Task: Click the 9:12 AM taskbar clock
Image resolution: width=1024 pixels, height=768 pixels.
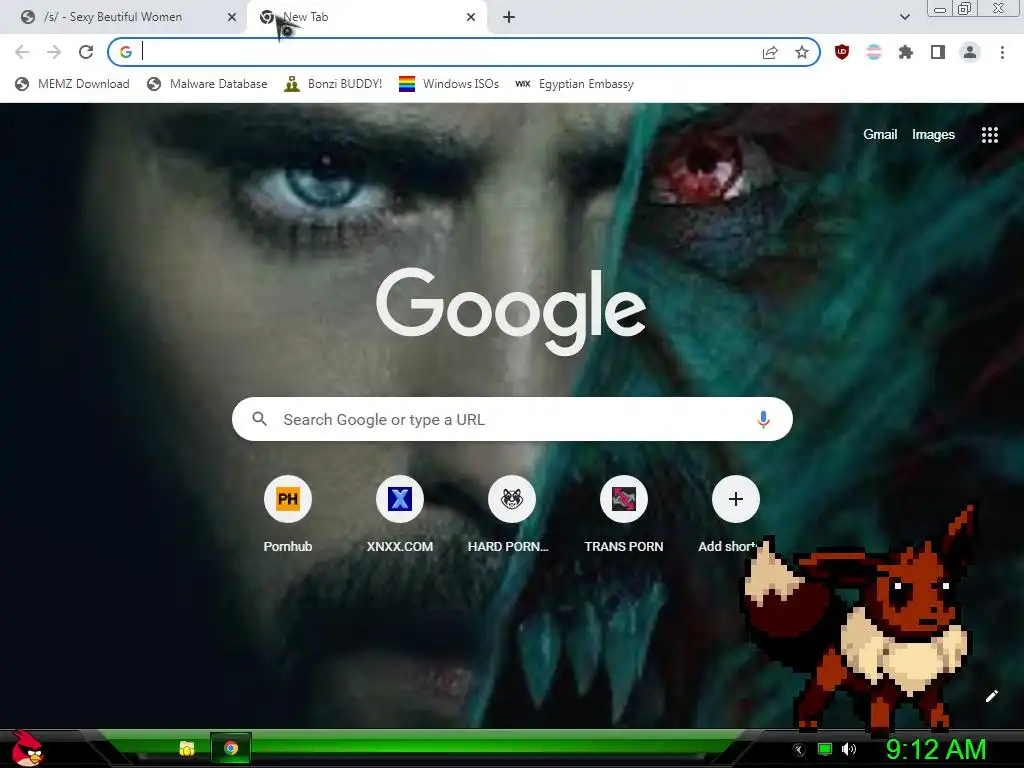Action: click(936, 750)
